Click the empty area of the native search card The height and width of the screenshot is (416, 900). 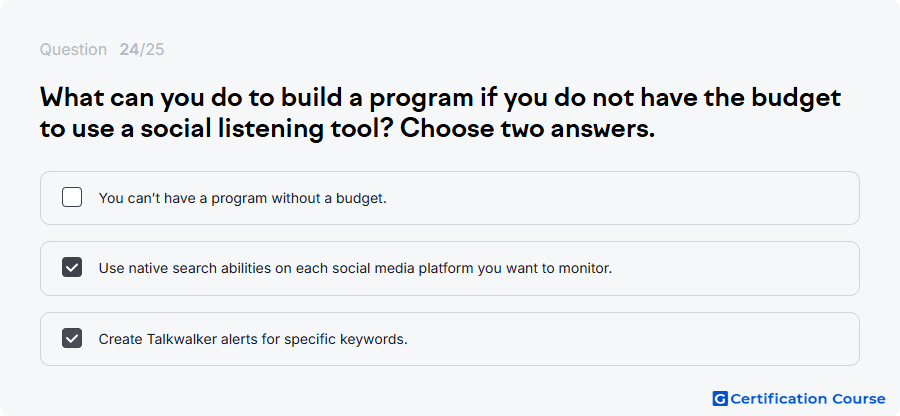pos(735,269)
